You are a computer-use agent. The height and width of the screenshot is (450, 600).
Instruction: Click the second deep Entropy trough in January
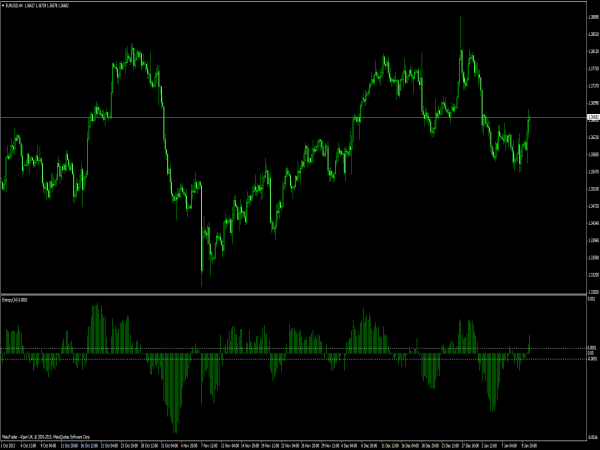[x=492, y=408]
